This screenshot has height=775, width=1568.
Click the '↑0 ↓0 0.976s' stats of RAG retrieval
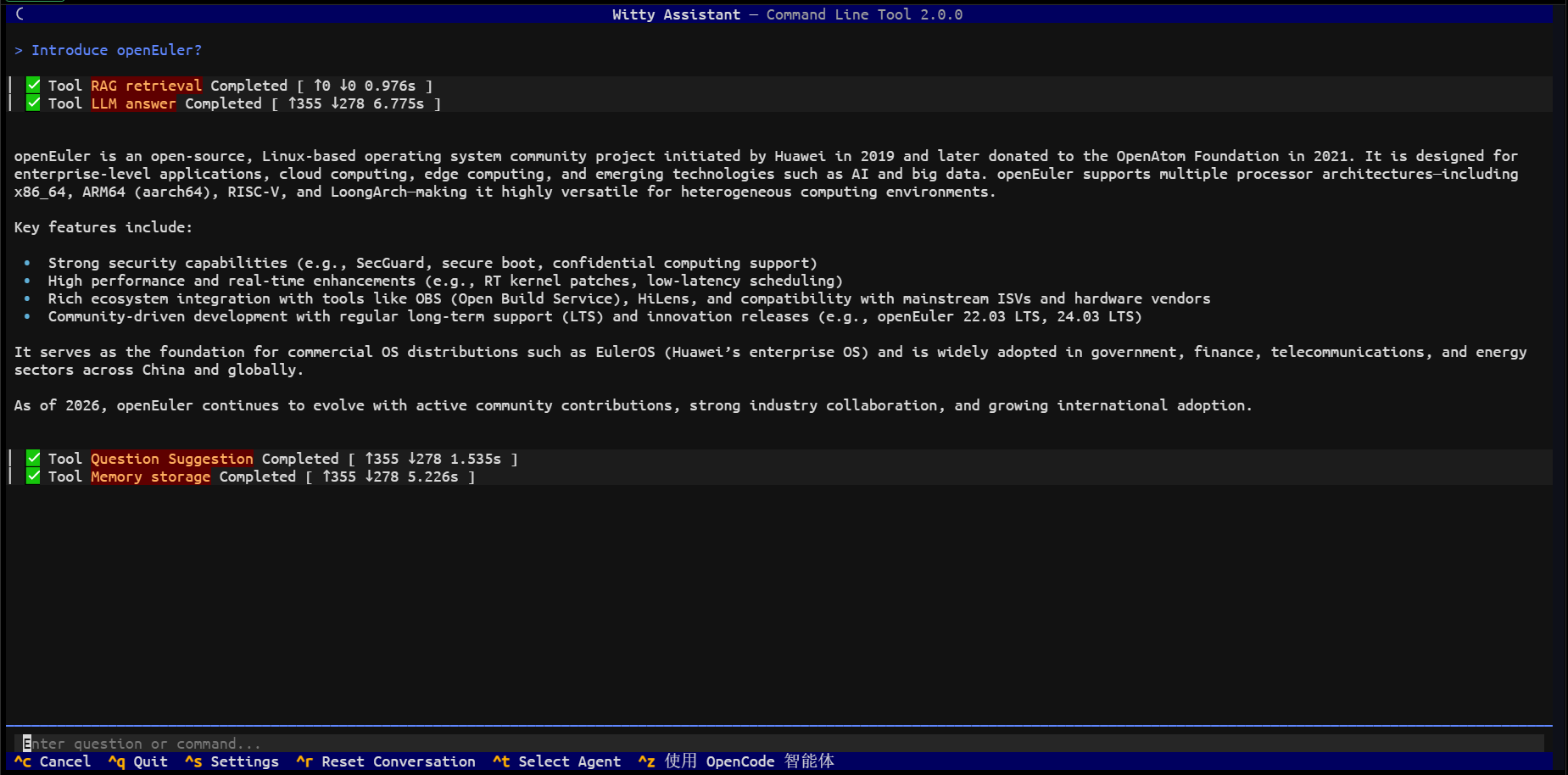click(365, 86)
